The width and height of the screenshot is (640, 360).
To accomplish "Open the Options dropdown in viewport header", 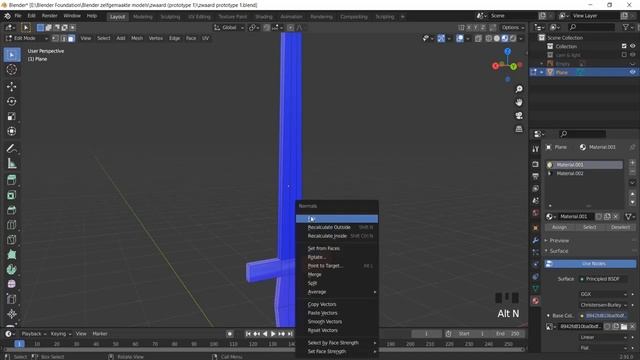I will pyautogui.click(x=513, y=27).
